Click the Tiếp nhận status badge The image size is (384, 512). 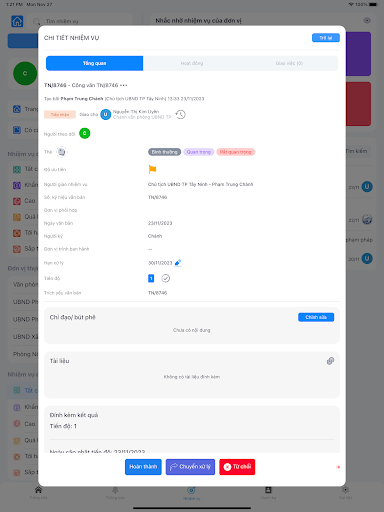click(x=60, y=115)
